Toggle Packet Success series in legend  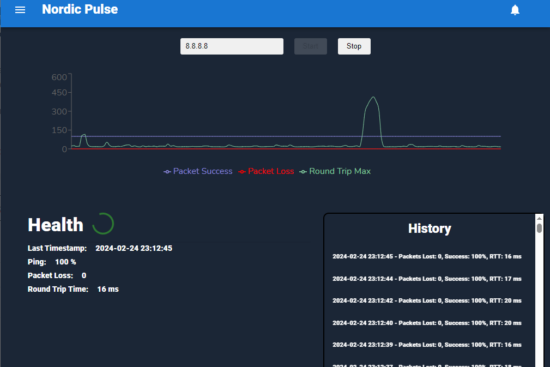pyautogui.click(x=198, y=171)
